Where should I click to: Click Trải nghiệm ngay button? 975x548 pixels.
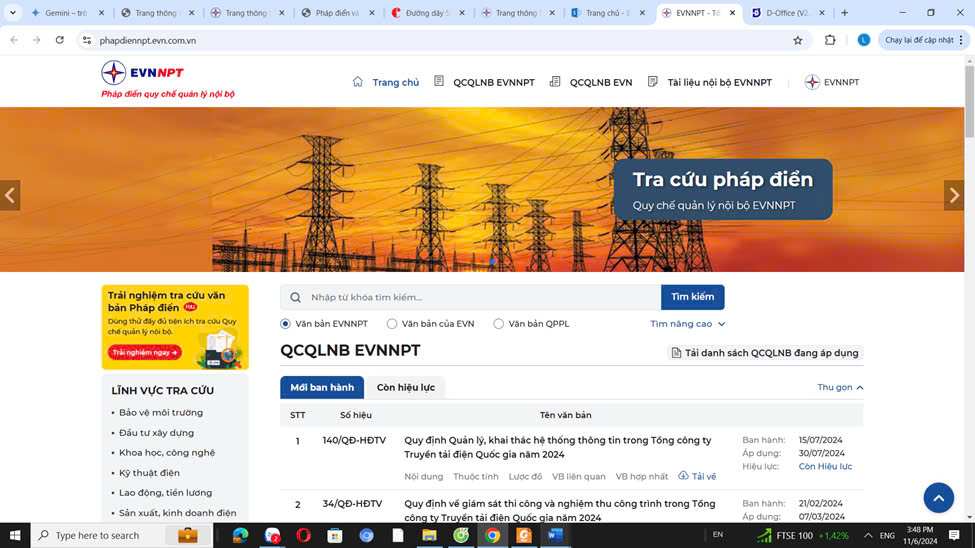coord(145,352)
